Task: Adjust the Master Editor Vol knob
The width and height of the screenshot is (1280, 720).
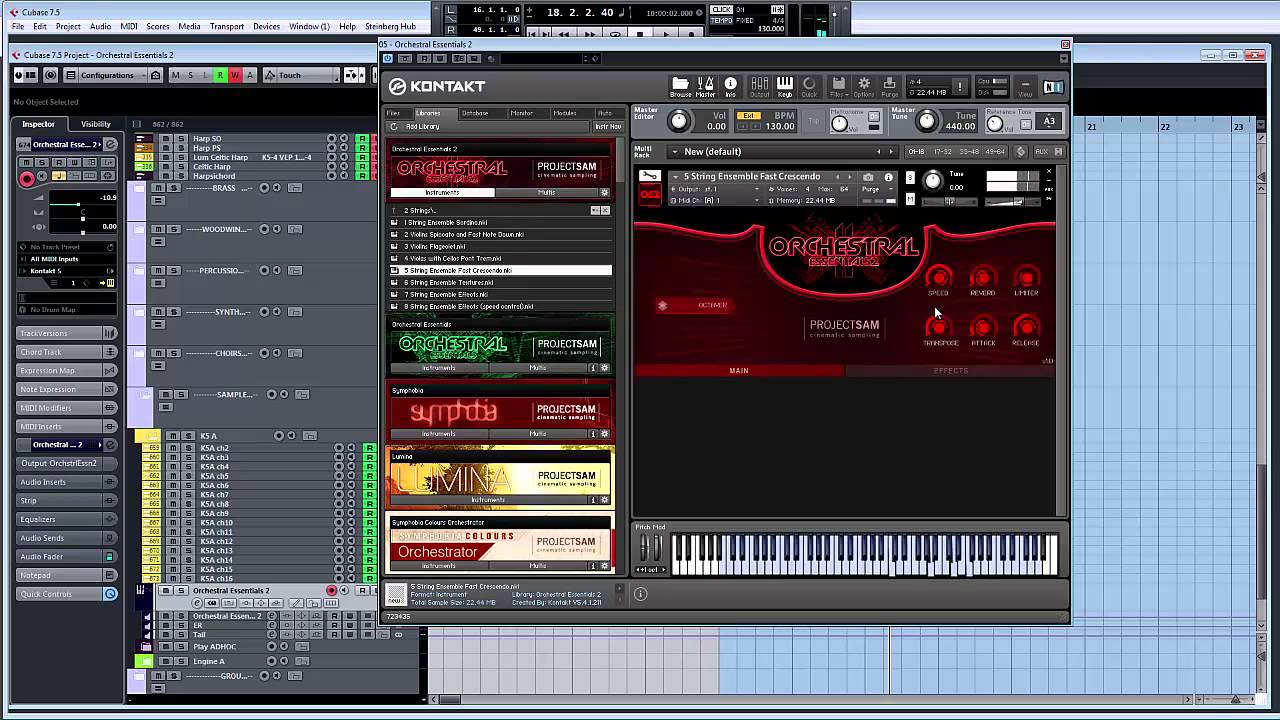Action: pos(678,121)
